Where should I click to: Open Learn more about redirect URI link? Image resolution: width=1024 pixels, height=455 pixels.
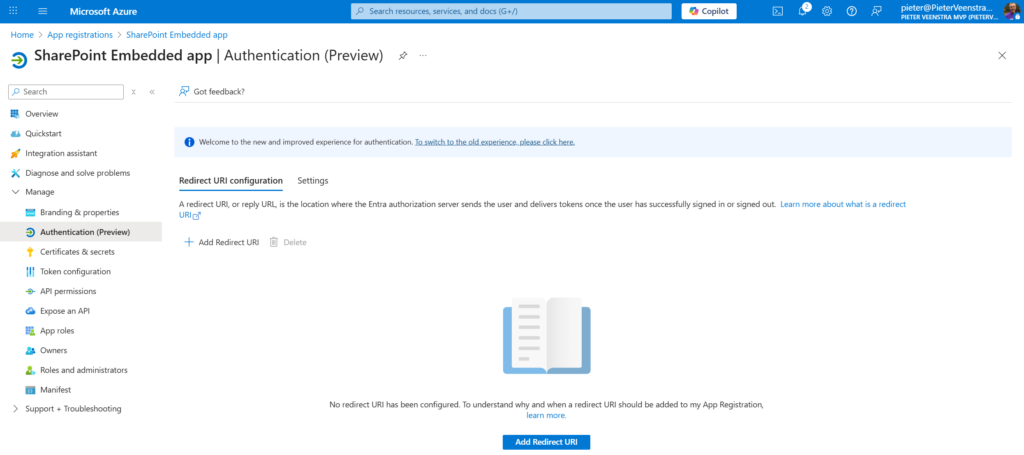pyautogui.click(x=843, y=204)
